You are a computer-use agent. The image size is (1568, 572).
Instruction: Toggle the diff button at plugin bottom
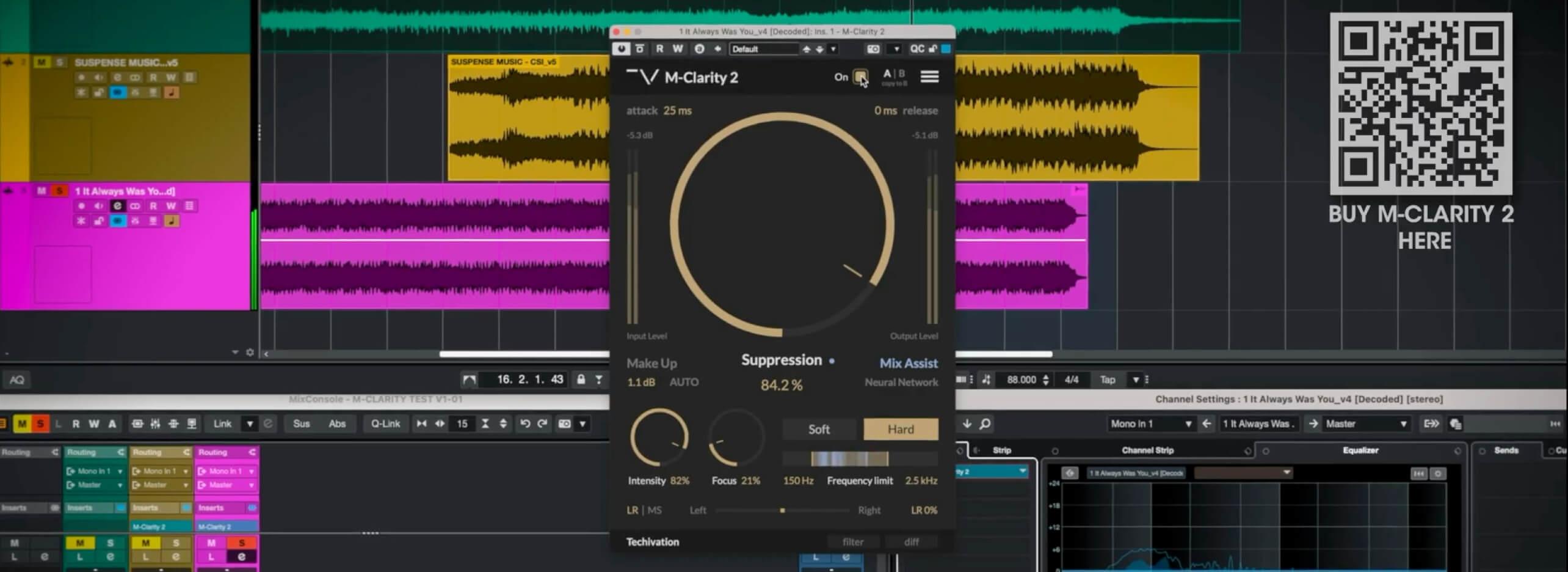click(911, 541)
